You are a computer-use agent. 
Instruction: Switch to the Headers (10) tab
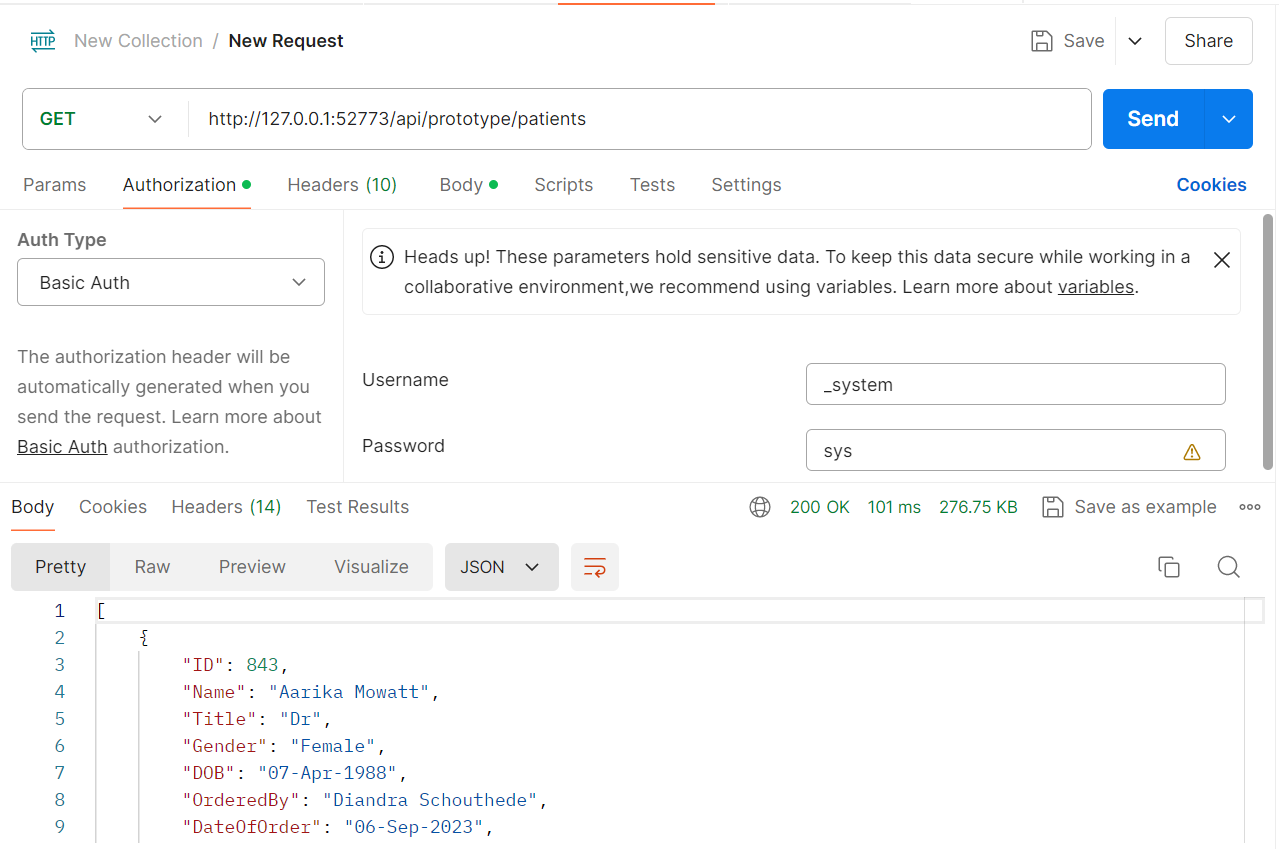342,185
